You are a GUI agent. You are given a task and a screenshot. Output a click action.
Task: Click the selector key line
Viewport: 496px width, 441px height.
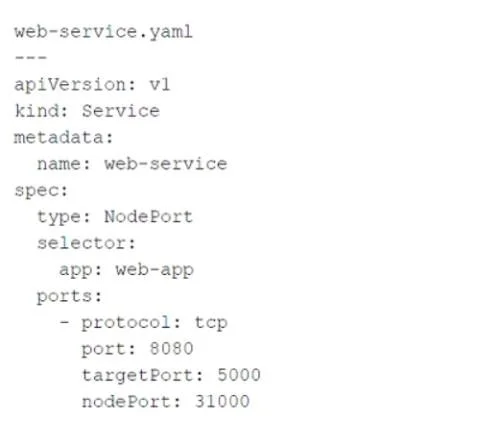click(86, 243)
